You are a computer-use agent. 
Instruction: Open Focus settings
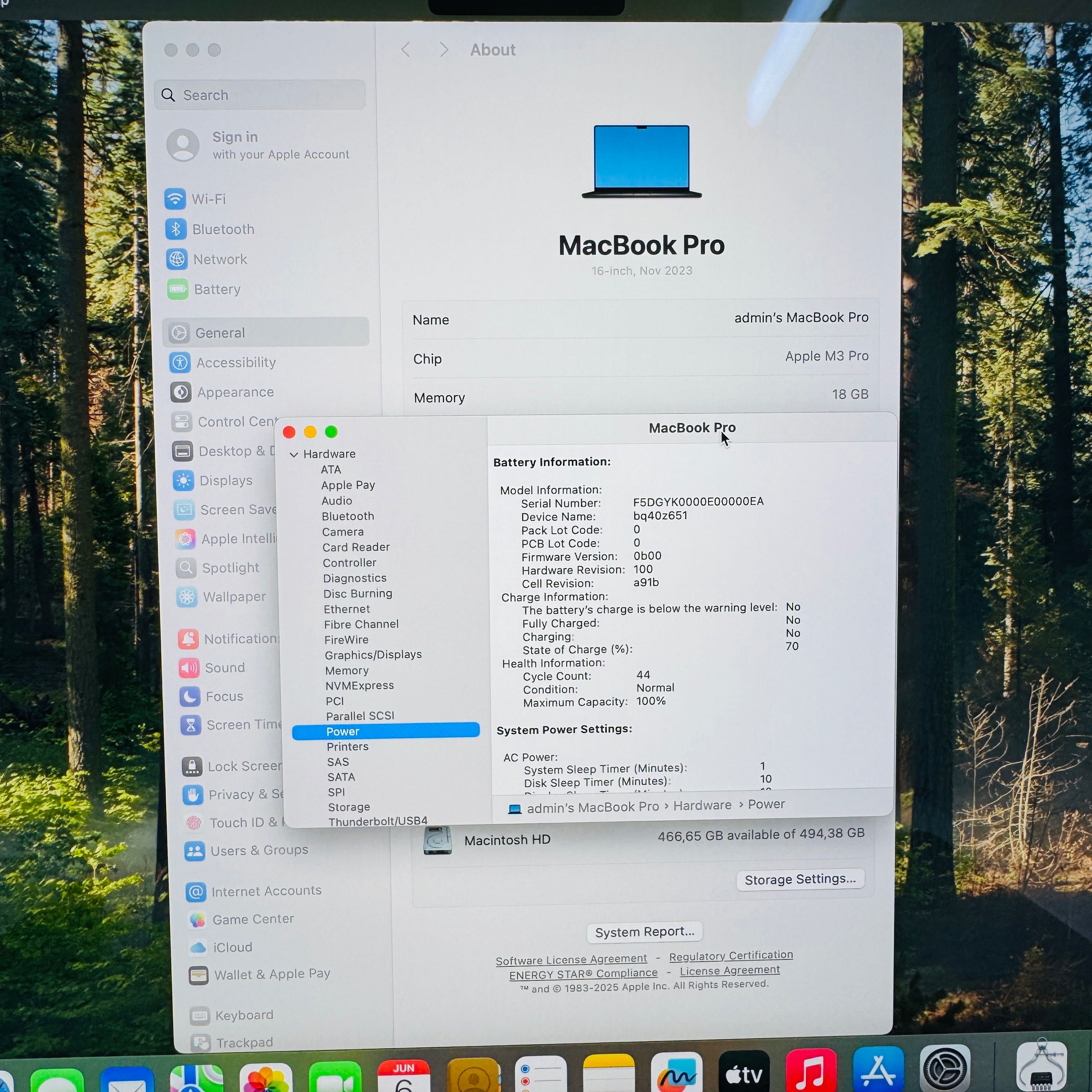(x=211, y=696)
